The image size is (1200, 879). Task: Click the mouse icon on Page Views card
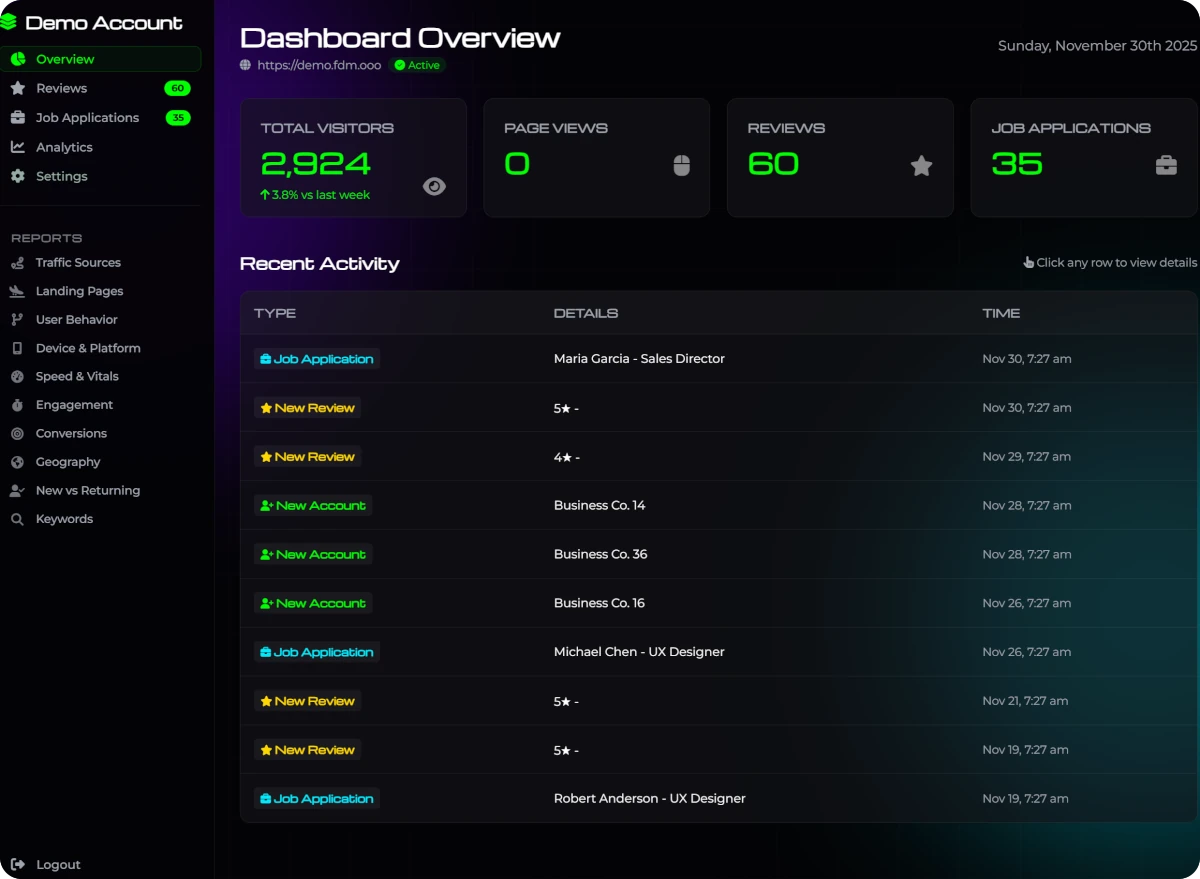pyautogui.click(x=681, y=166)
